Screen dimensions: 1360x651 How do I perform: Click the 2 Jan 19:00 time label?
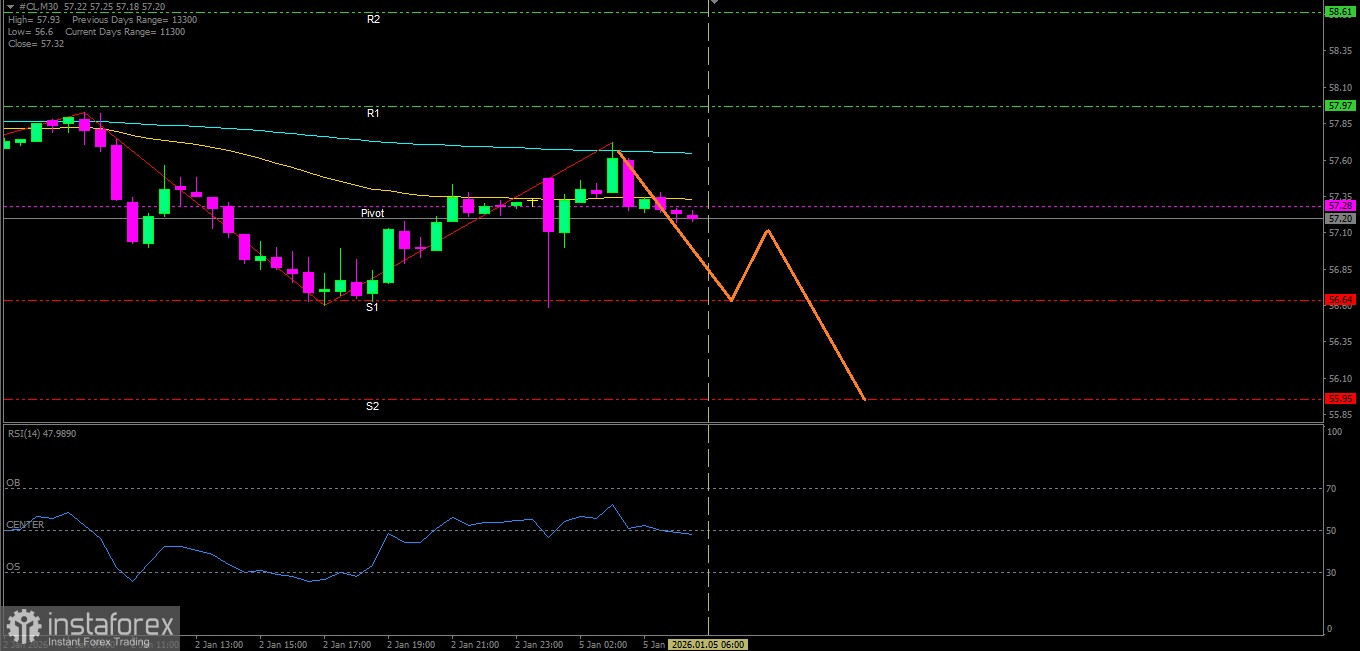[411, 645]
